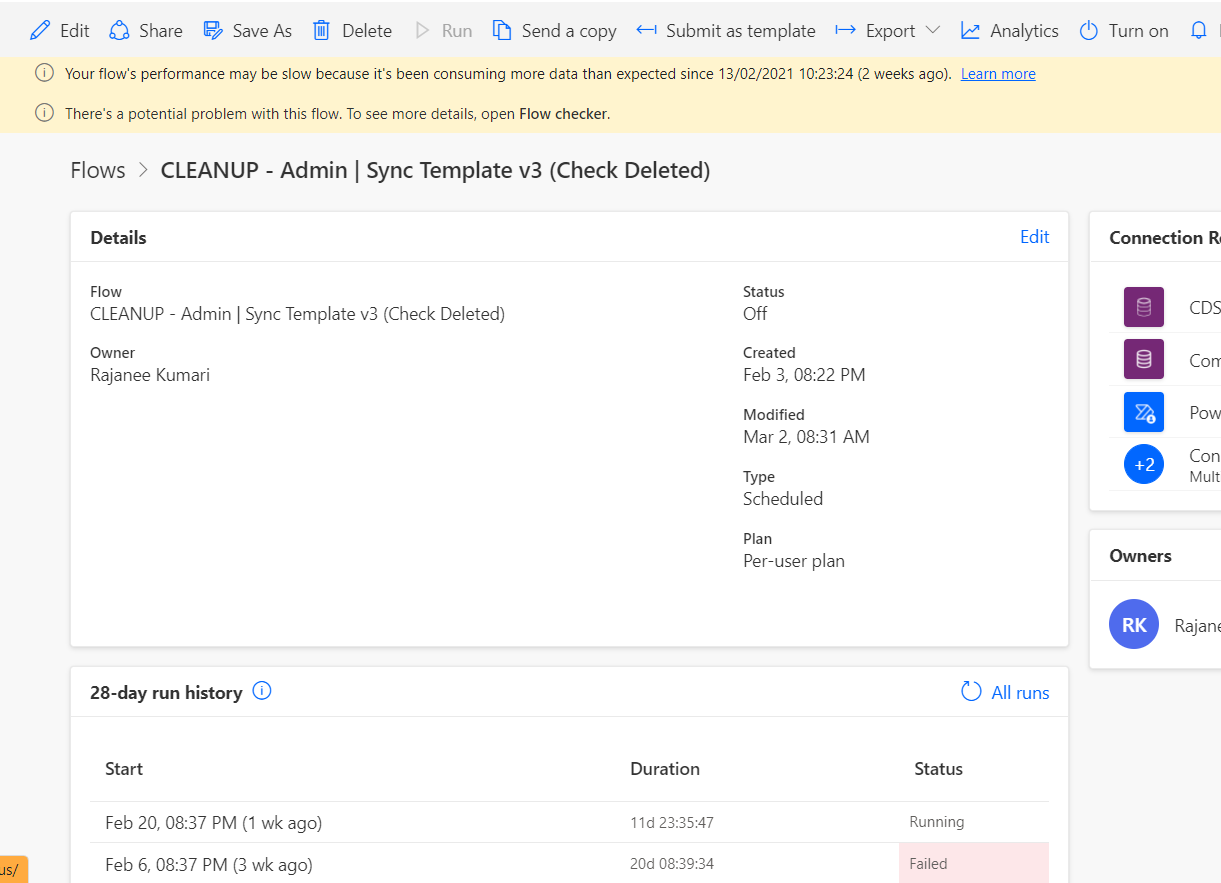Click the Owners card heading
Image resolution: width=1221 pixels, height=883 pixels.
tap(1140, 556)
